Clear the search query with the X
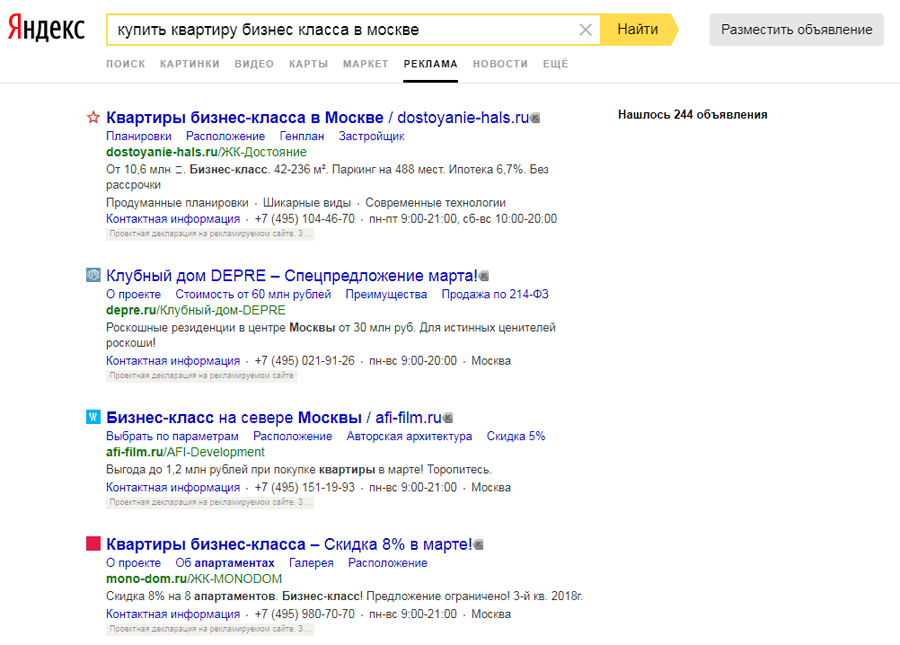Screen dimensions: 900x645 (x=585, y=30)
